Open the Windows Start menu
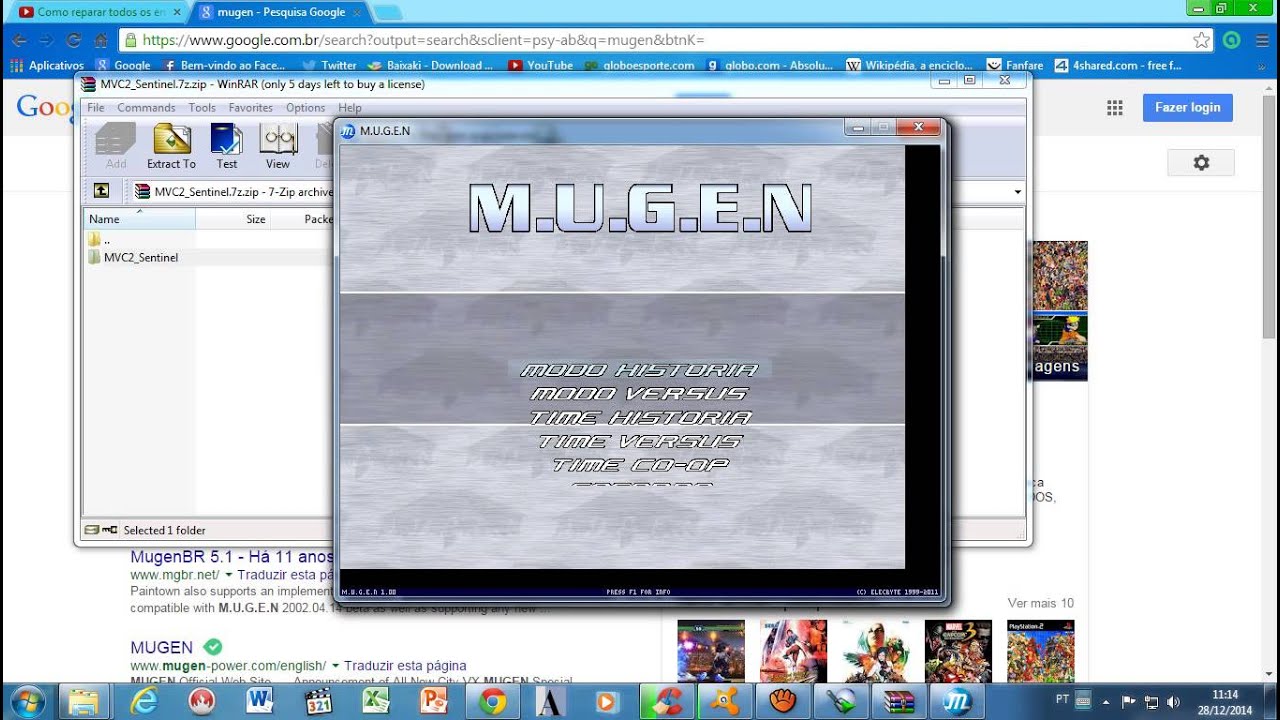 [27, 701]
